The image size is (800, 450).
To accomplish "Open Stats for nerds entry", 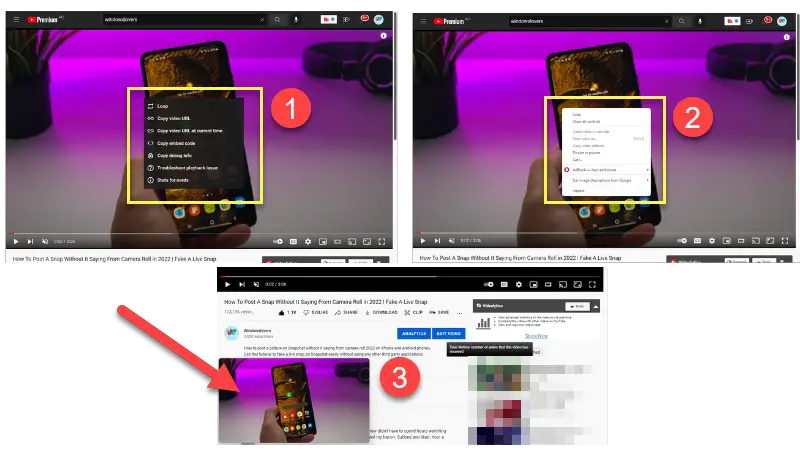I will coord(194,180).
